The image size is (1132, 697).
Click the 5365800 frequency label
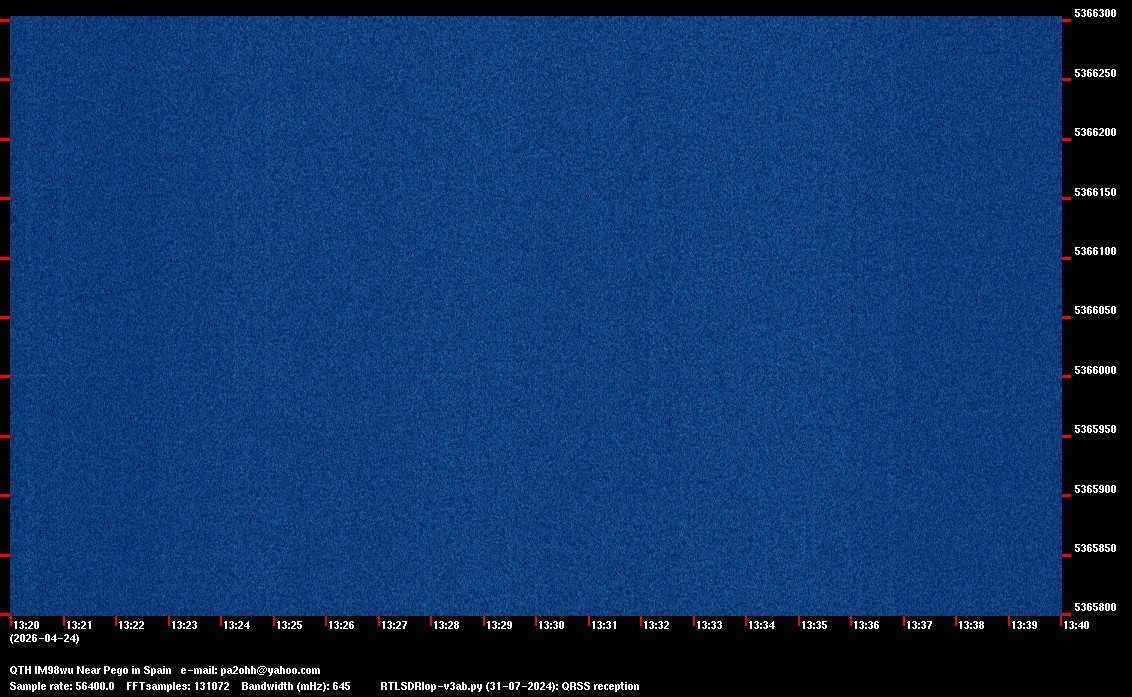click(1094, 608)
